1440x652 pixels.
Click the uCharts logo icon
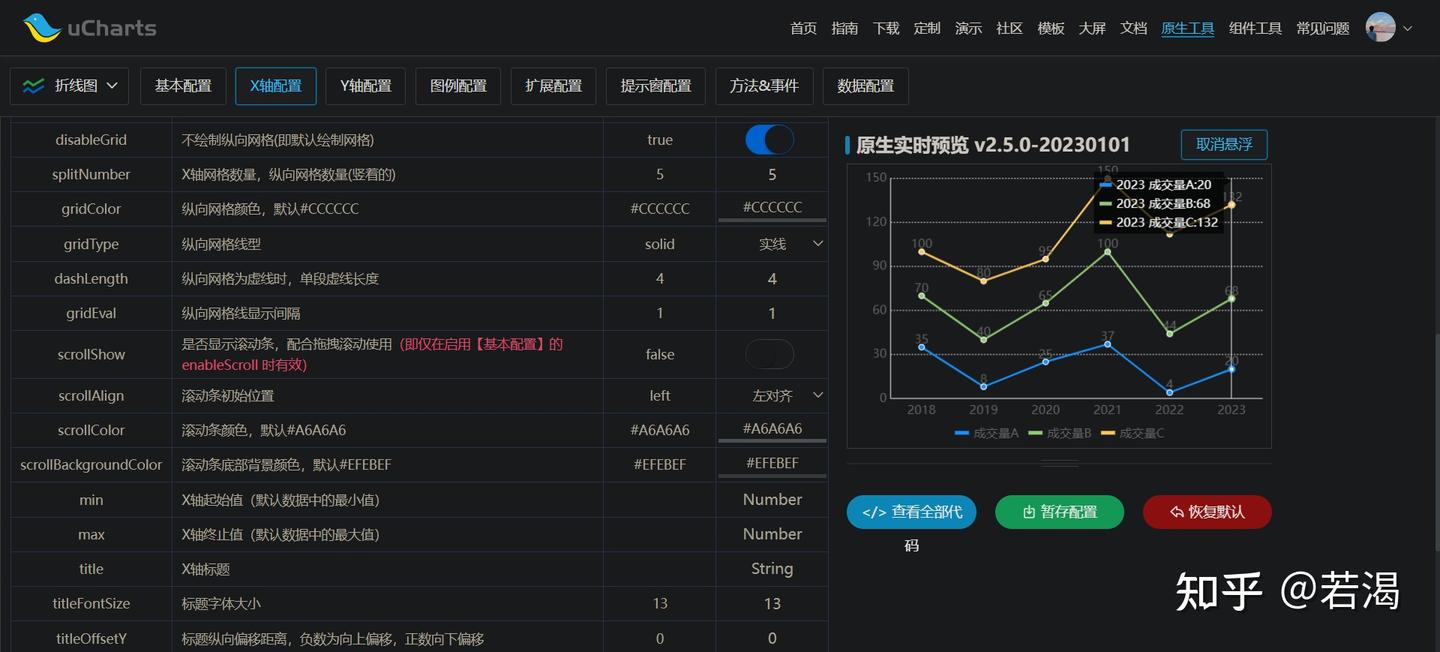click(x=42, y=27)
